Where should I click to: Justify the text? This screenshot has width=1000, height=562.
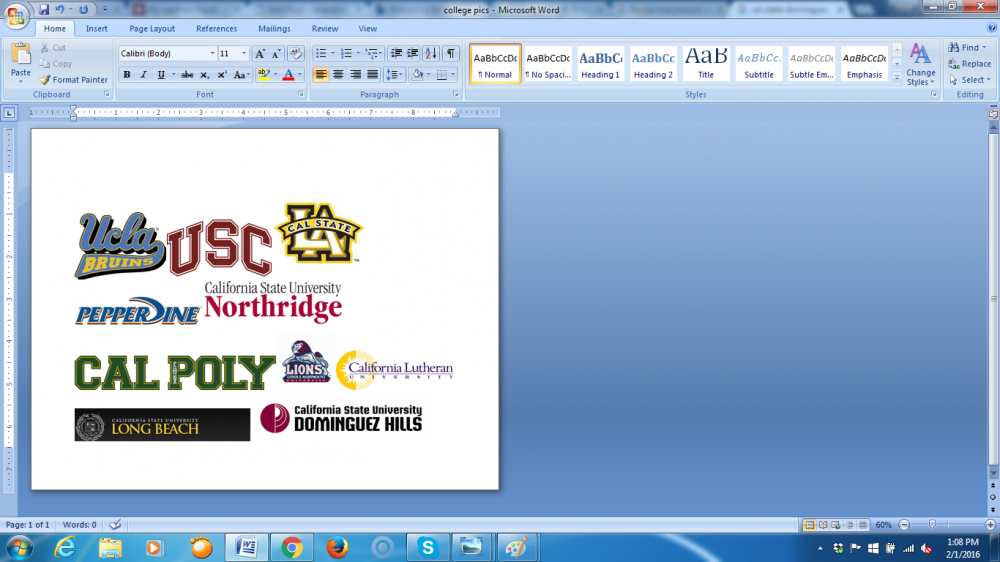coord(372,75)
